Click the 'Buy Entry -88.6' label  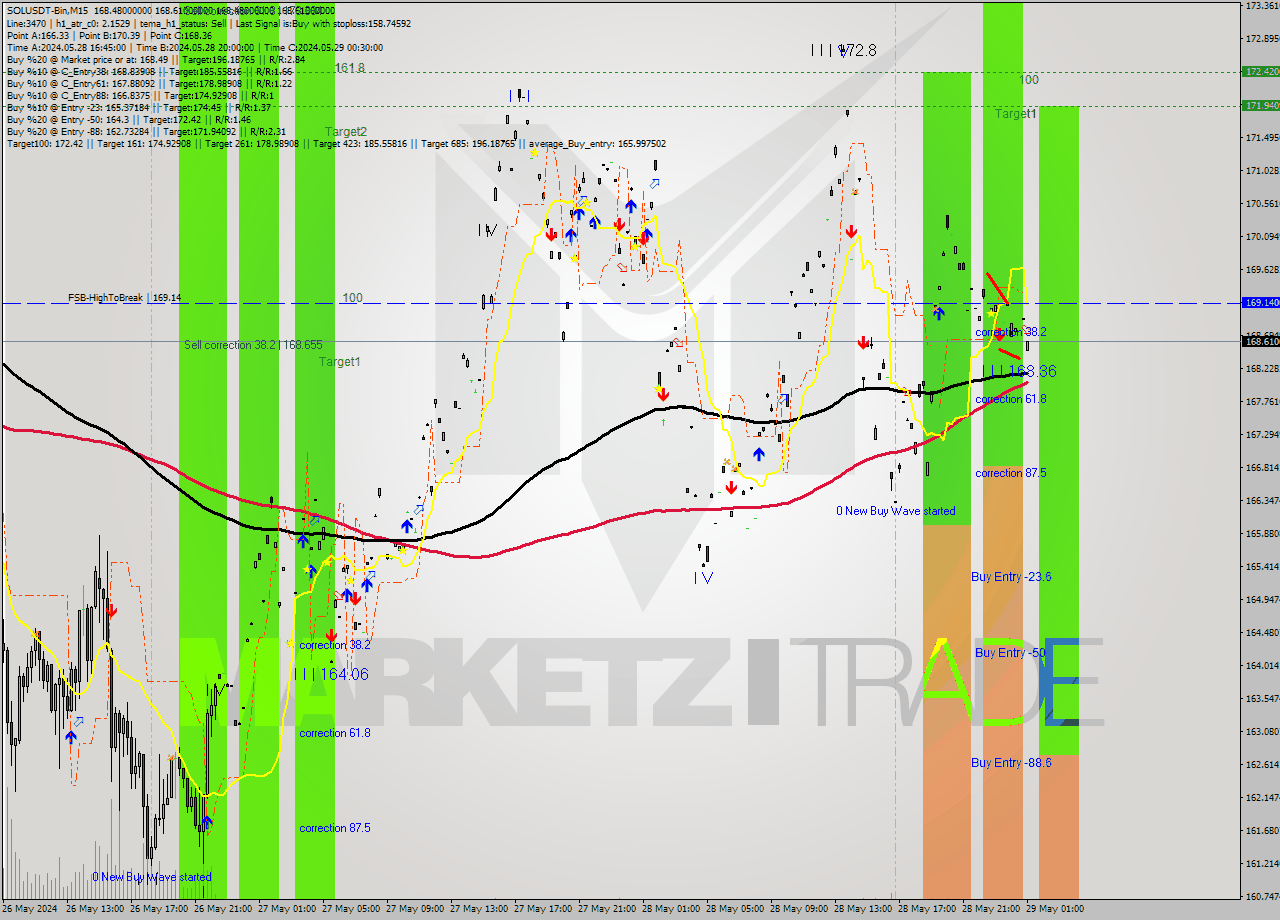[x=1011, y=762]
